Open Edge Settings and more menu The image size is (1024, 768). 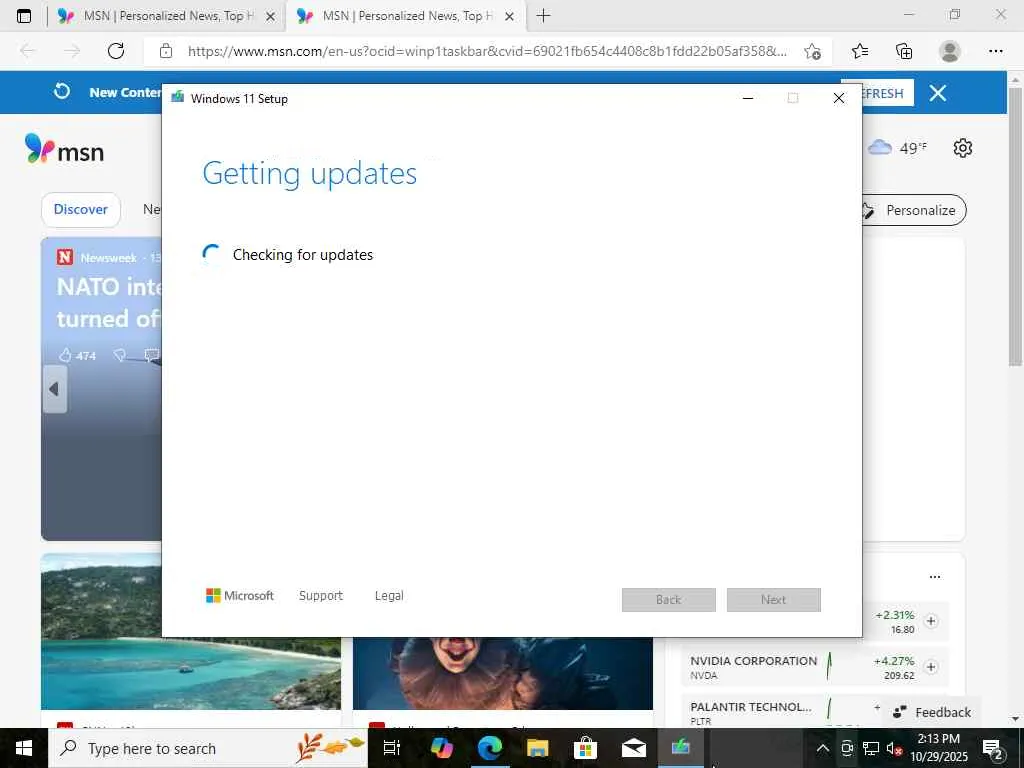[x=995, y=51]
